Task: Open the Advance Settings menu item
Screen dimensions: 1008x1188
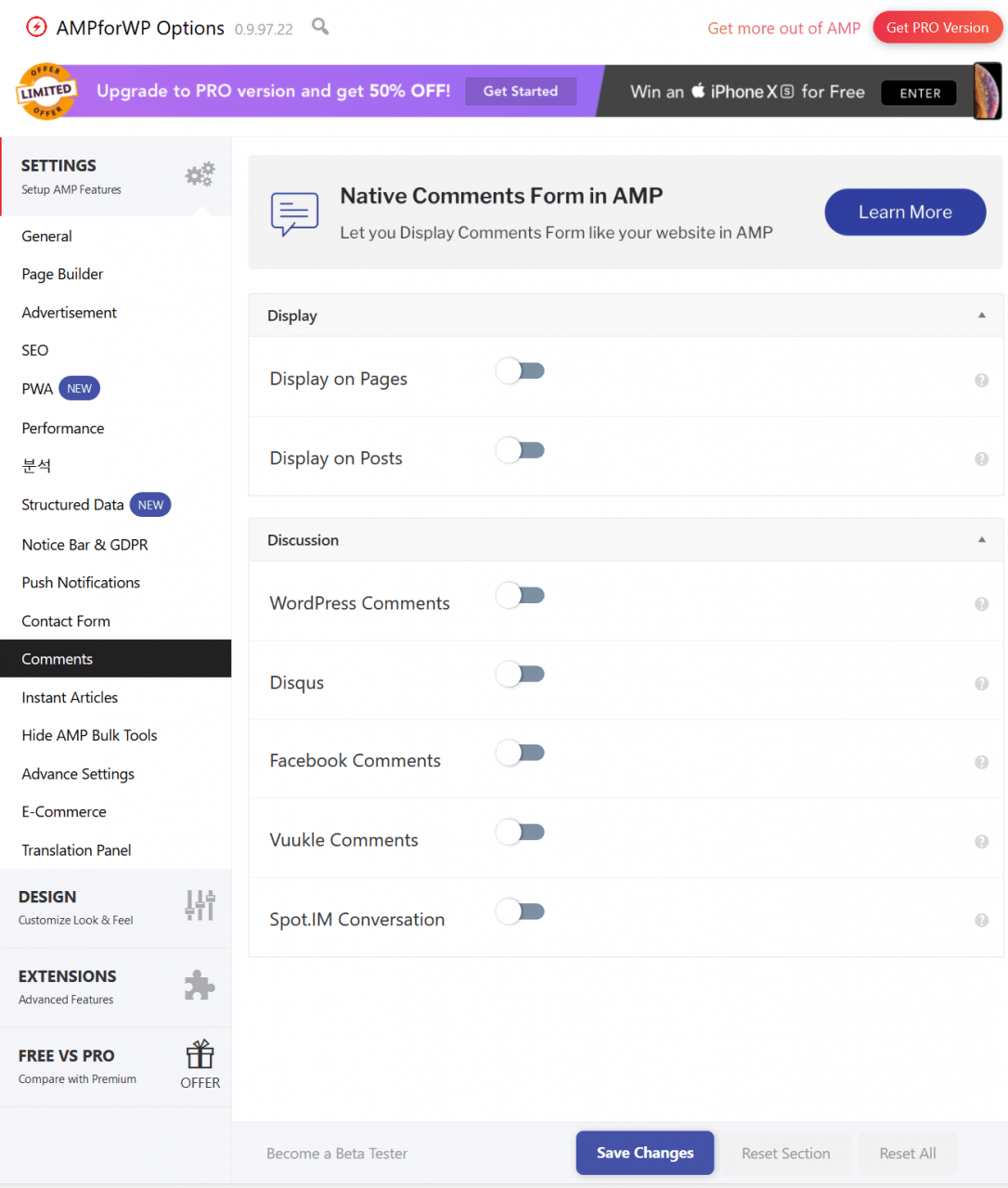Action: pos(78,774)
